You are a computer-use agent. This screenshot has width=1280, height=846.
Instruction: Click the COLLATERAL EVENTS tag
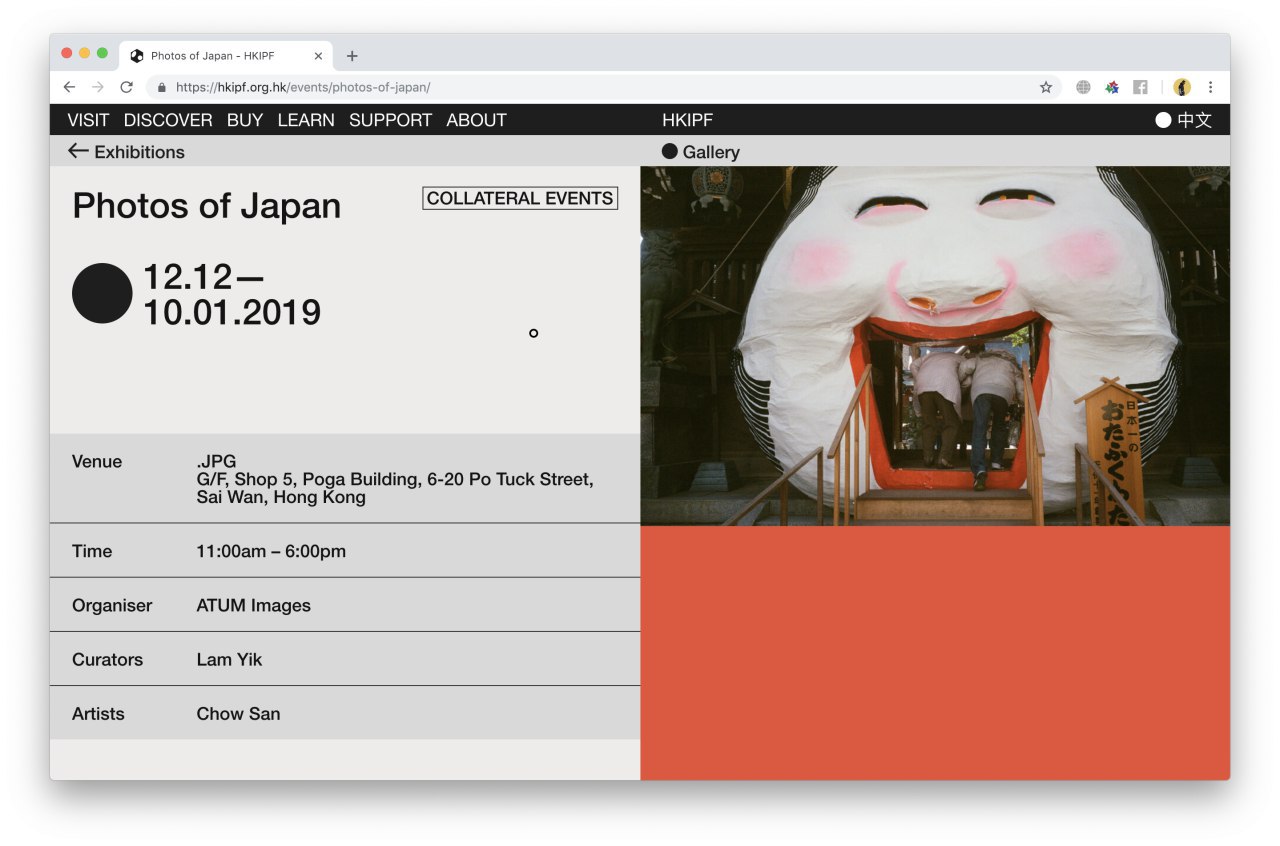point(520,198)
